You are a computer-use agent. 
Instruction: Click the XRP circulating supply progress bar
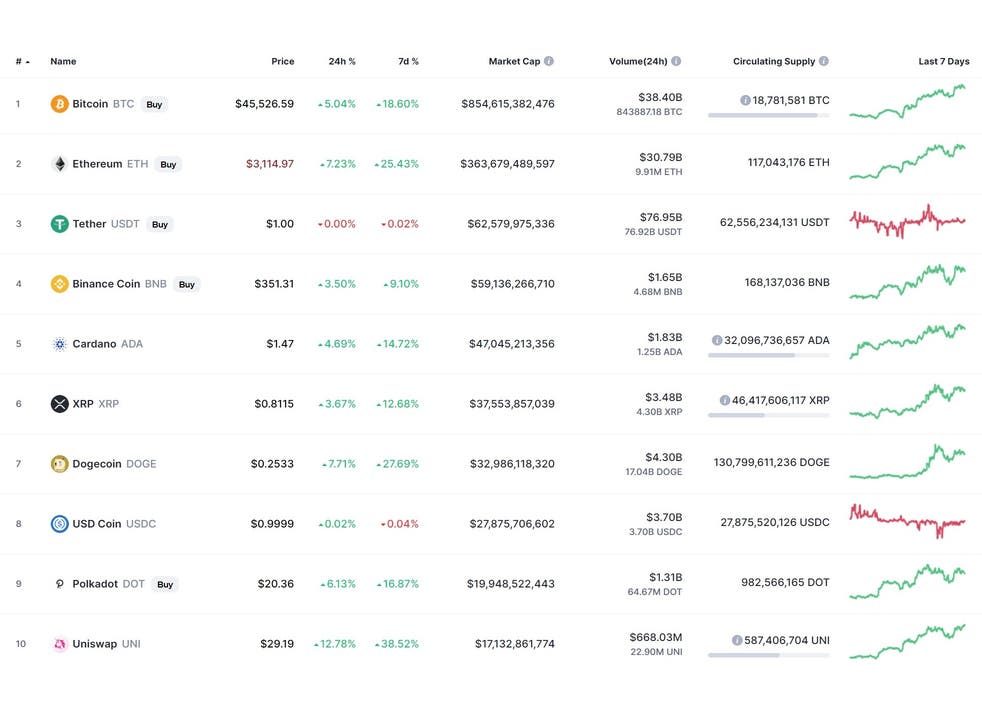click(768, 415)
